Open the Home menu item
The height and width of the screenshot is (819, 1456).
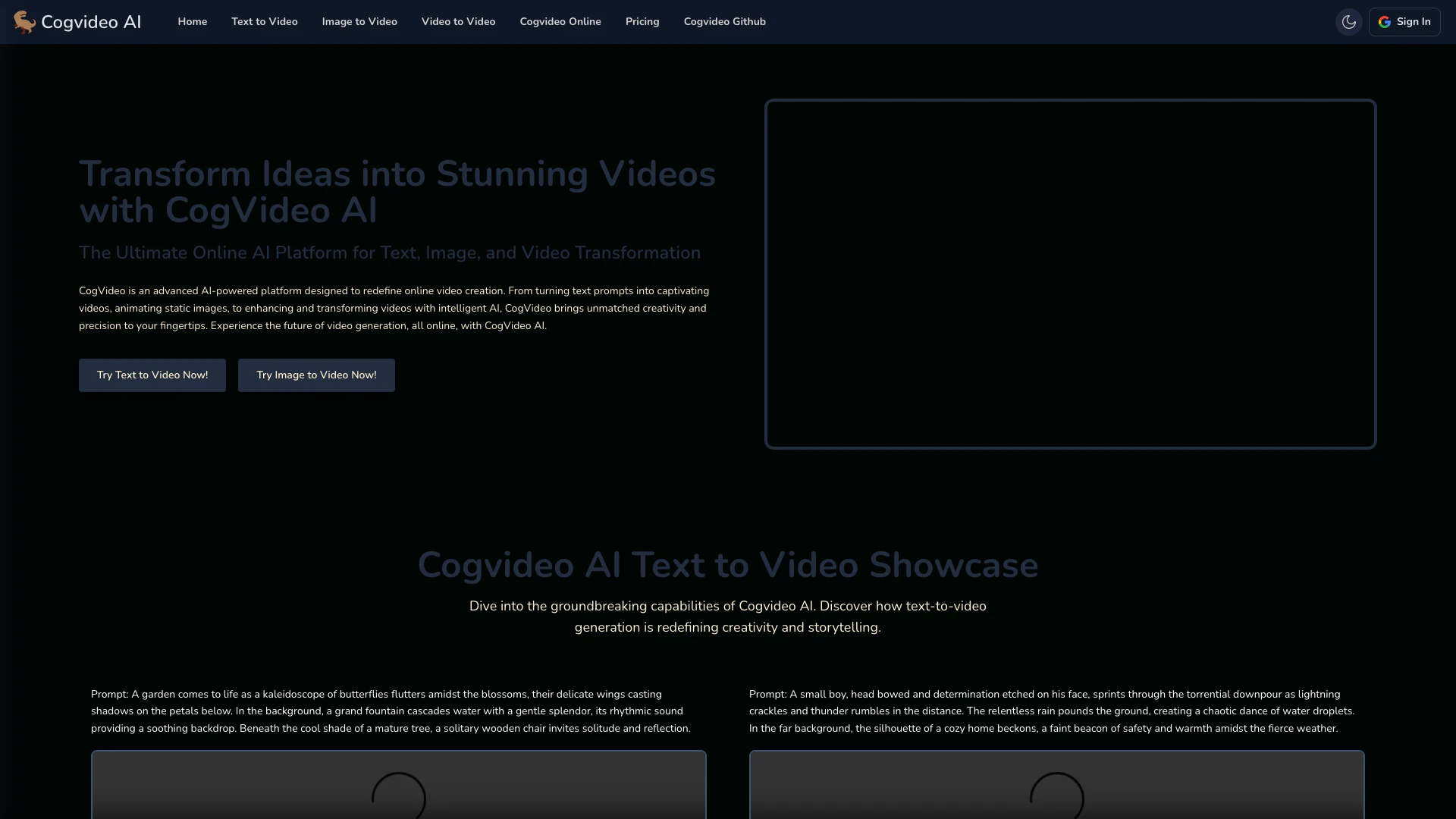click(x=192, y=22)
